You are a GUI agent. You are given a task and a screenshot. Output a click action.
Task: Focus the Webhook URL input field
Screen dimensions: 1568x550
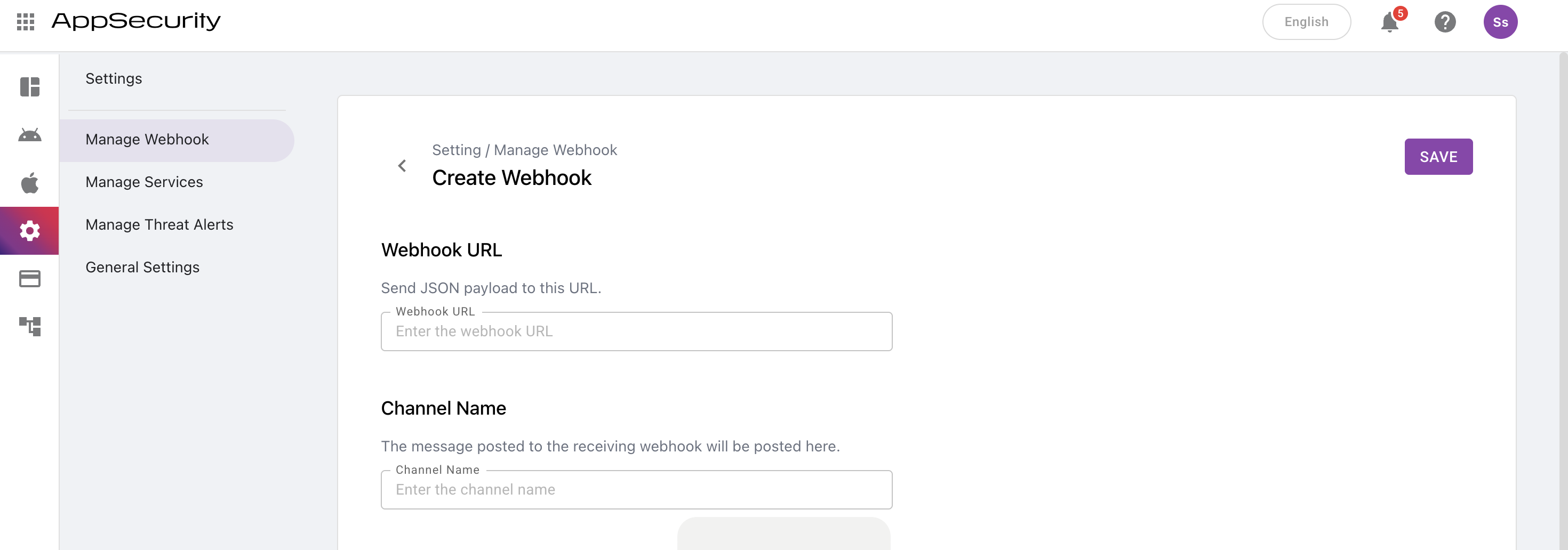[636, 331]
